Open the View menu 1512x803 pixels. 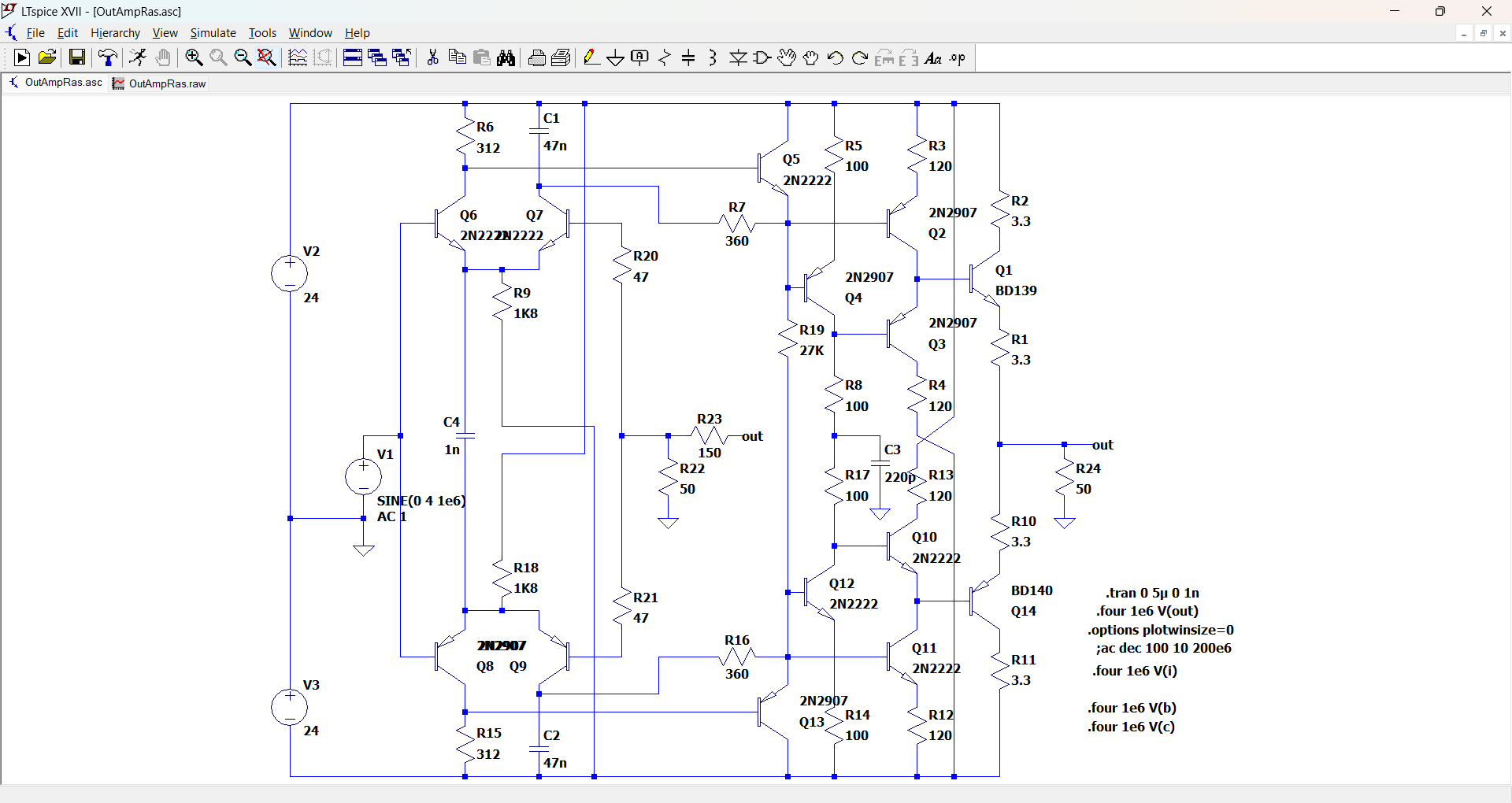165,33
